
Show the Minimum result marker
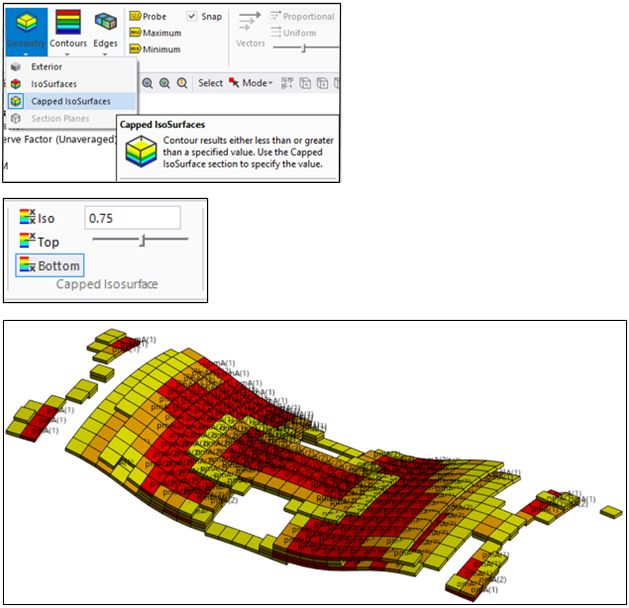[155, 49]
